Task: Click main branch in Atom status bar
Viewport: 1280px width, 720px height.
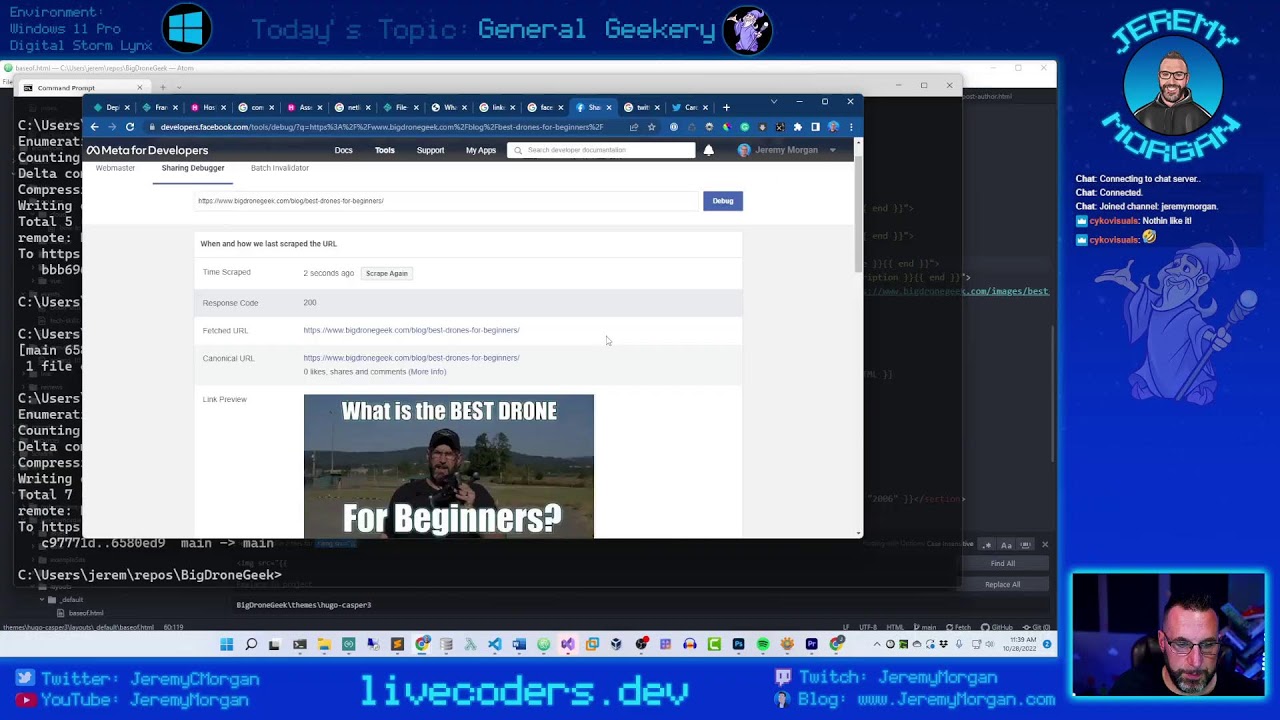Action: point(924,627)
